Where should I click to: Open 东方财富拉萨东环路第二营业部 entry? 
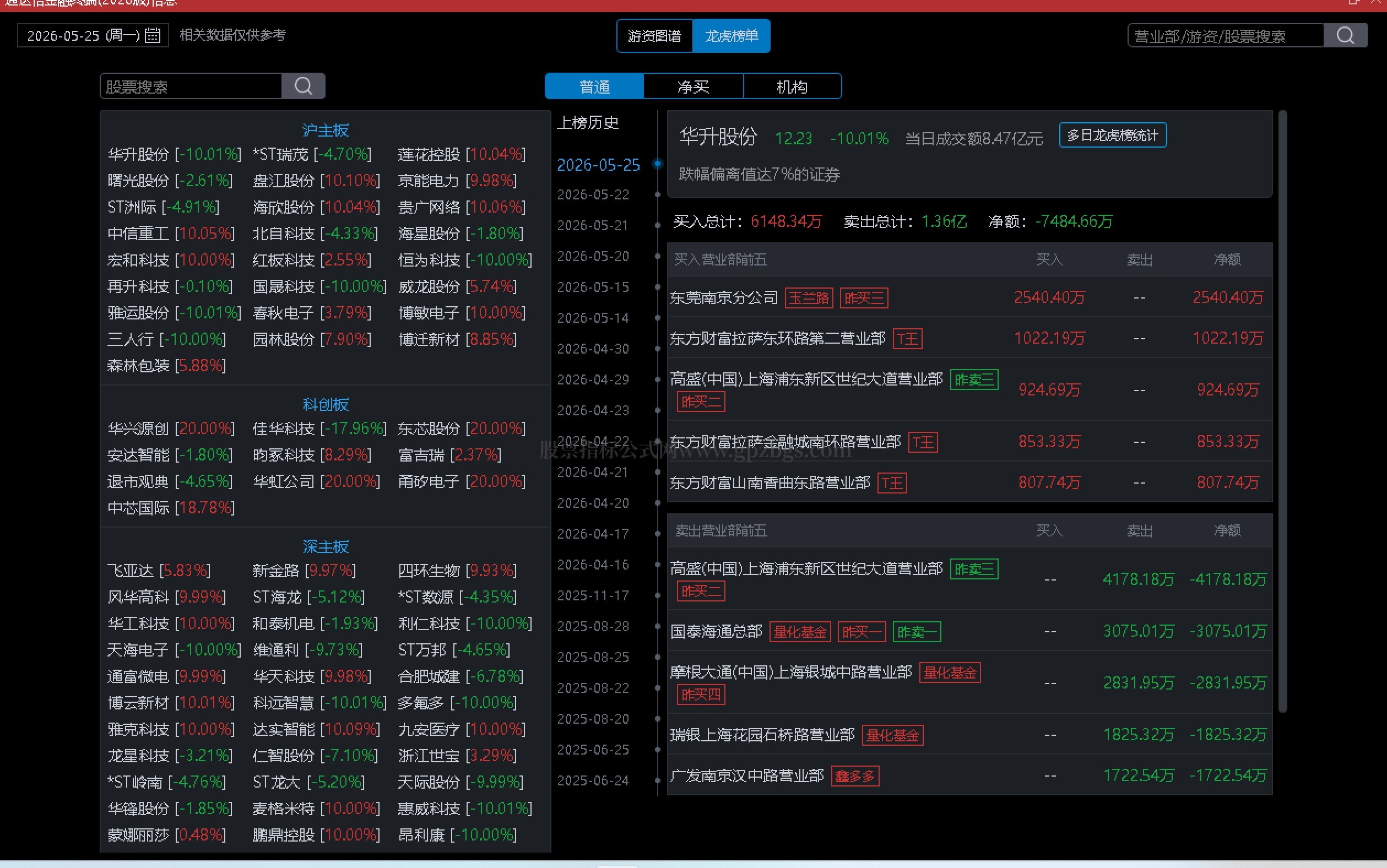click(778, 338)
